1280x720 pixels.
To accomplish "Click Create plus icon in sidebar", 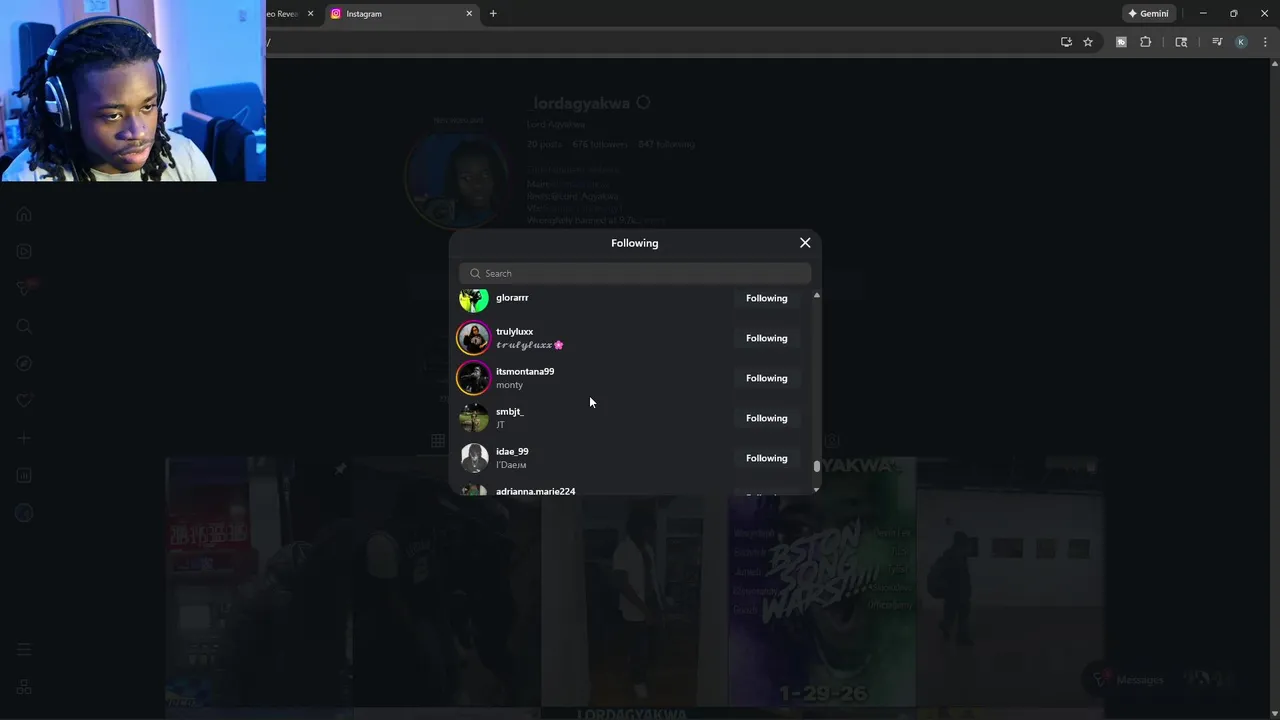I will (x=24, y=438).
